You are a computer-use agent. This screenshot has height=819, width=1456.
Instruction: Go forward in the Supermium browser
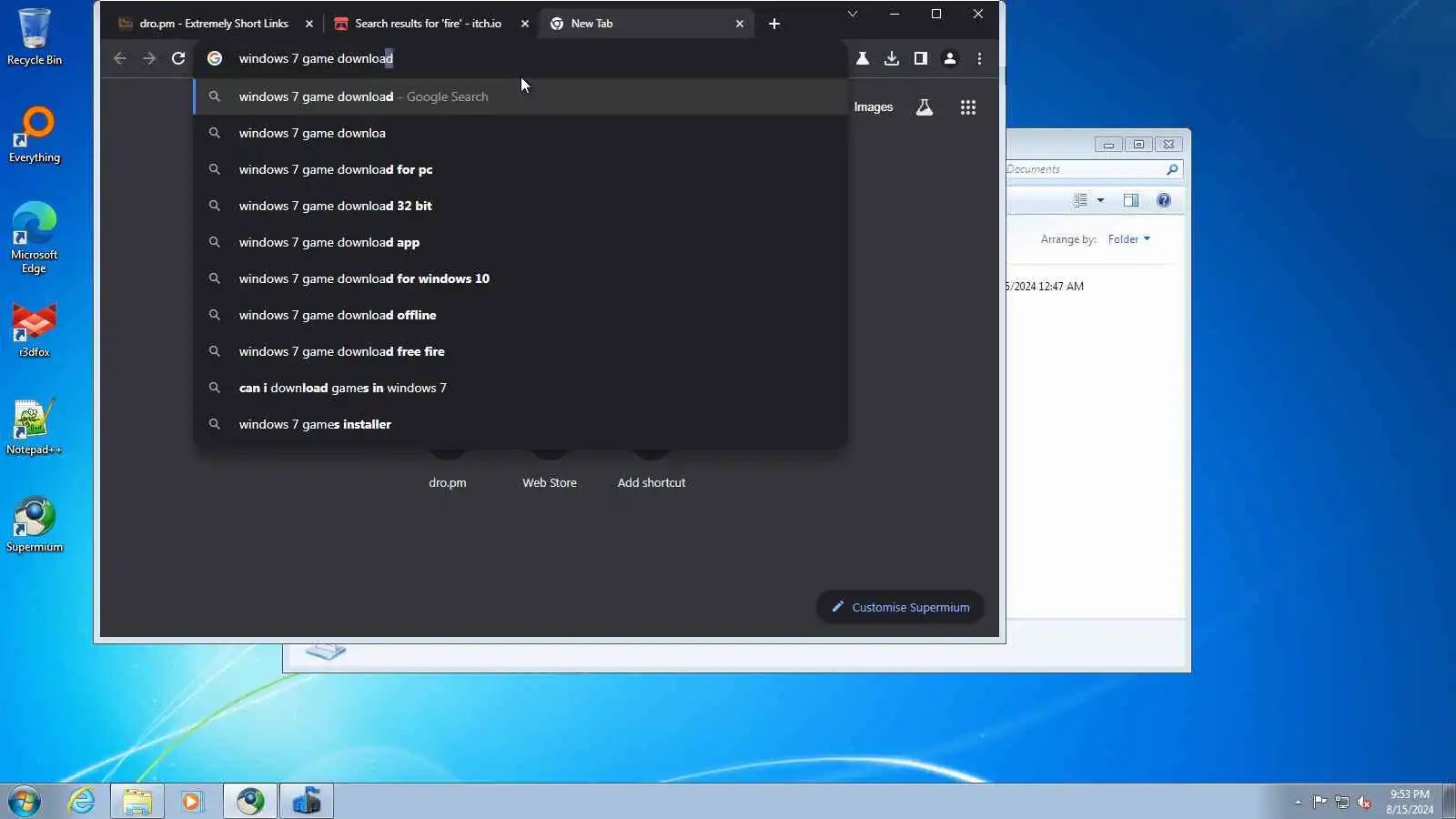(149, 58)
